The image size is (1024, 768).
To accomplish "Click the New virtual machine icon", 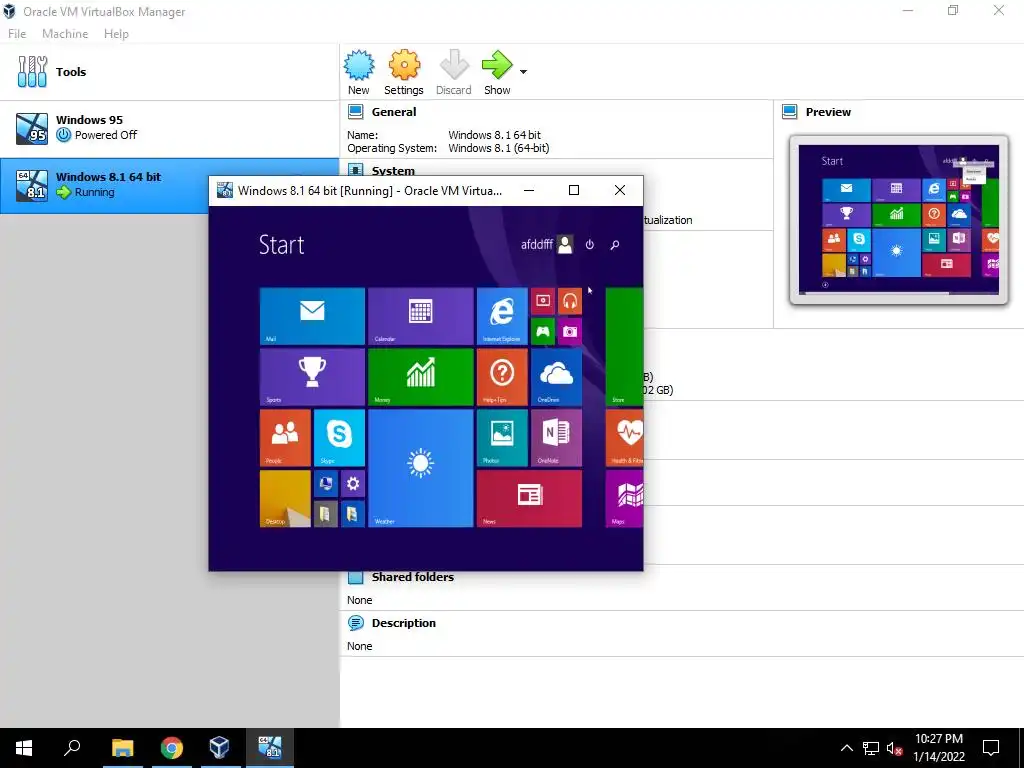I will 359,65.
